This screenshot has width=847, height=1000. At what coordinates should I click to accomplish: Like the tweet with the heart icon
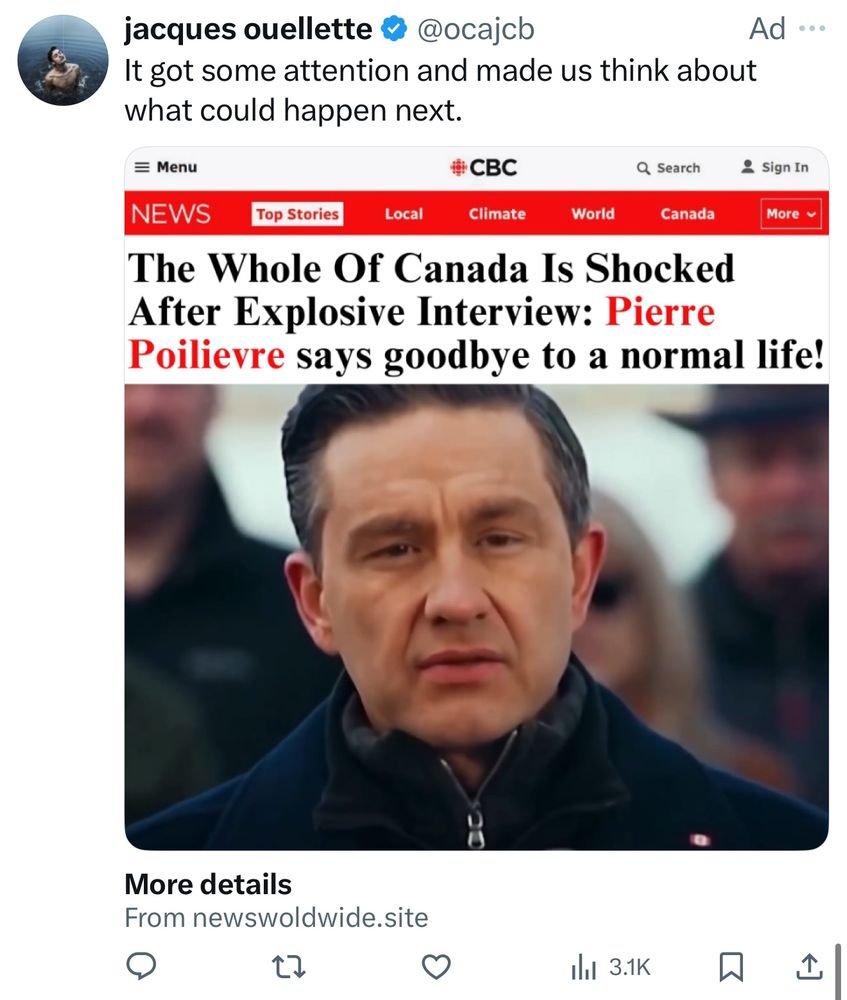click(x=434, y=966)
